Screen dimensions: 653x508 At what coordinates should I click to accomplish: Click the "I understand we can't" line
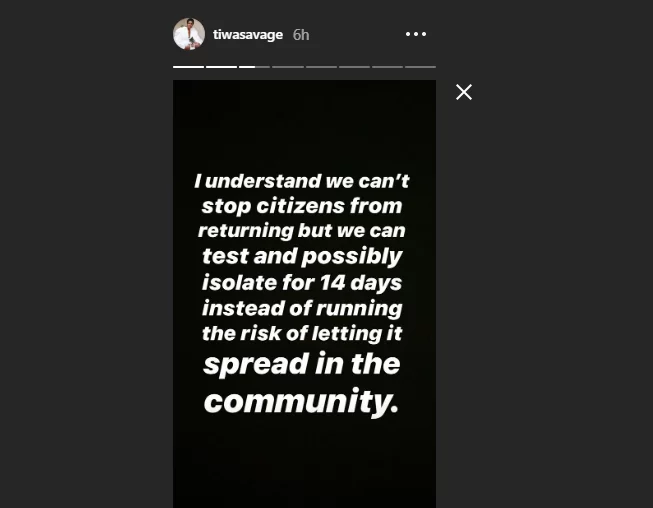[x=302, y=181]
